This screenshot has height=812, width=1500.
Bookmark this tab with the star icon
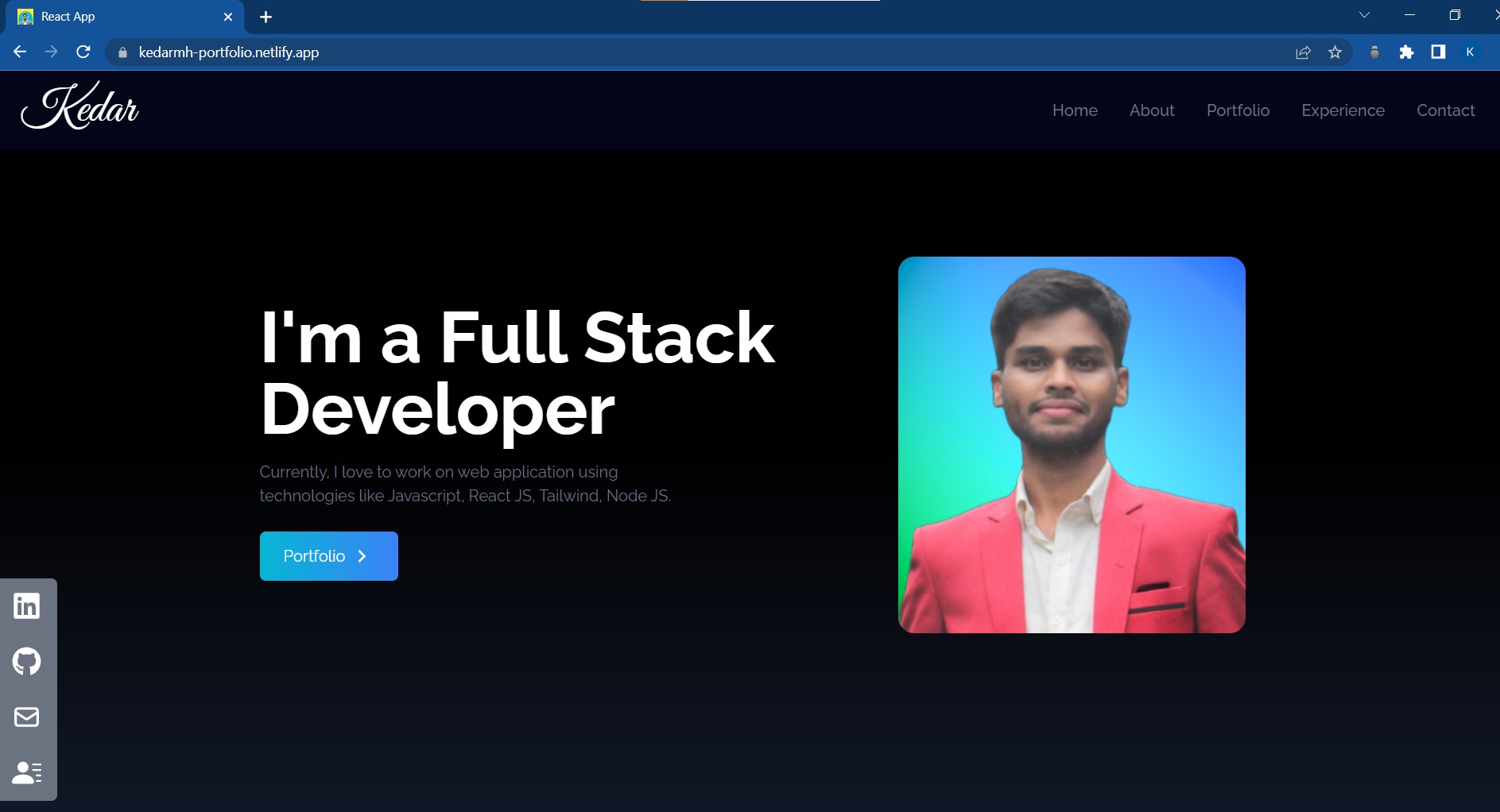tap(1335, 52)
